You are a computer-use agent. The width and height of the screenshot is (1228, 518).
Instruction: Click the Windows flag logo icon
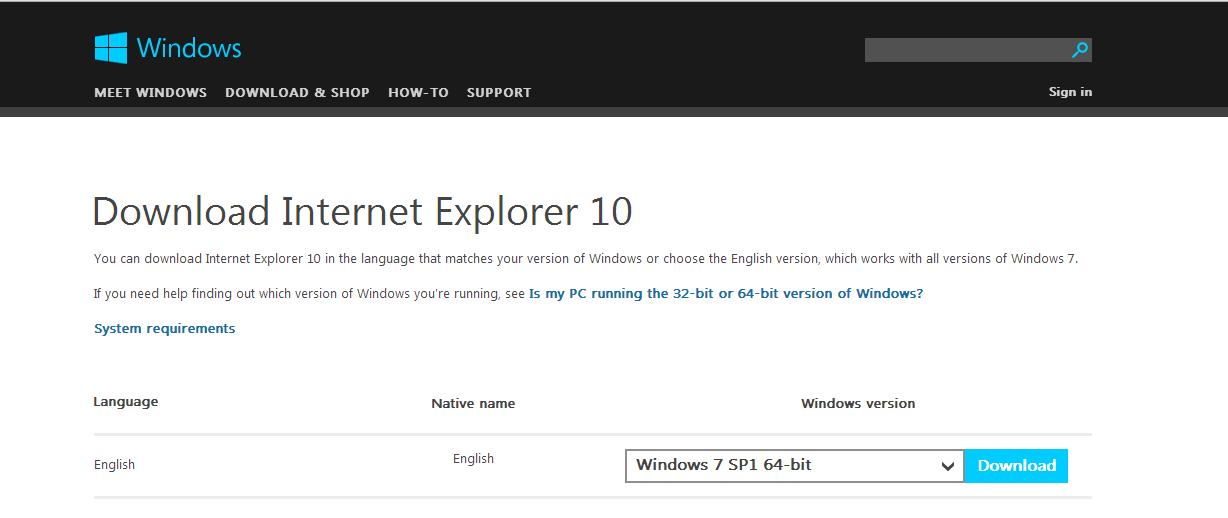pyautogui.click(x=111, y=48)
